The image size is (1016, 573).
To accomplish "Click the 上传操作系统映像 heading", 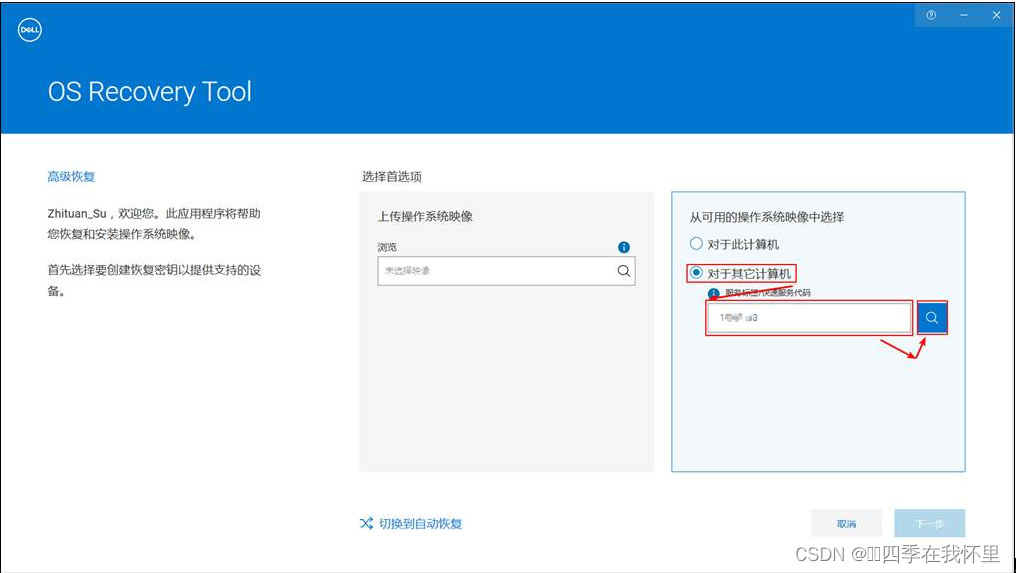I will click(x=425, y=216).
